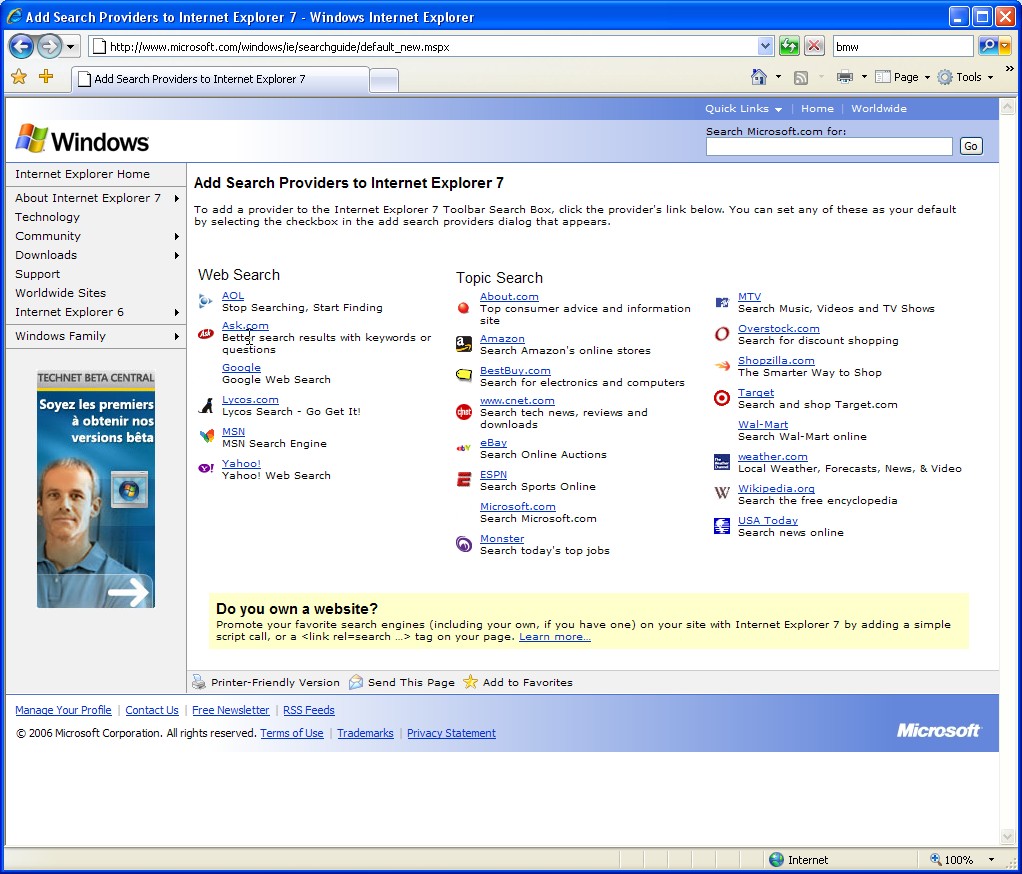Viewport: 1022px width, 874px height.
Task: Click the AOL provider icon
Action: (x=205, y=300)
